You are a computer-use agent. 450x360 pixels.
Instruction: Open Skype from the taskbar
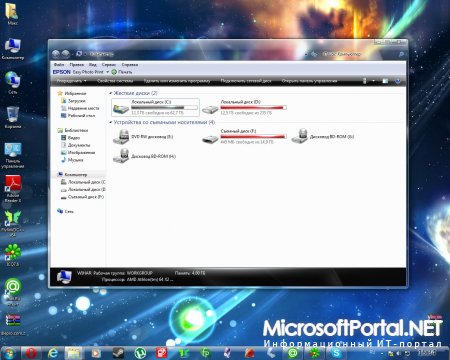tap(336, 353)
